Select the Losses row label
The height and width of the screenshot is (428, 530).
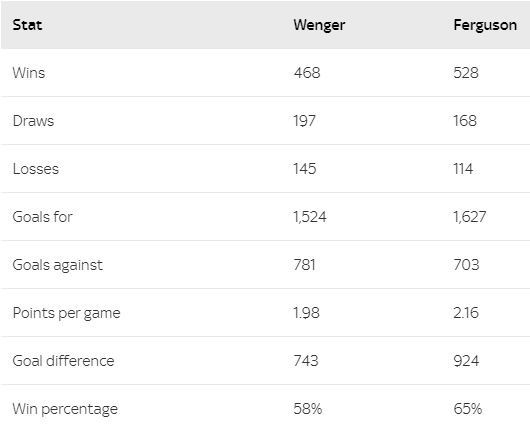tap(35, 169)
